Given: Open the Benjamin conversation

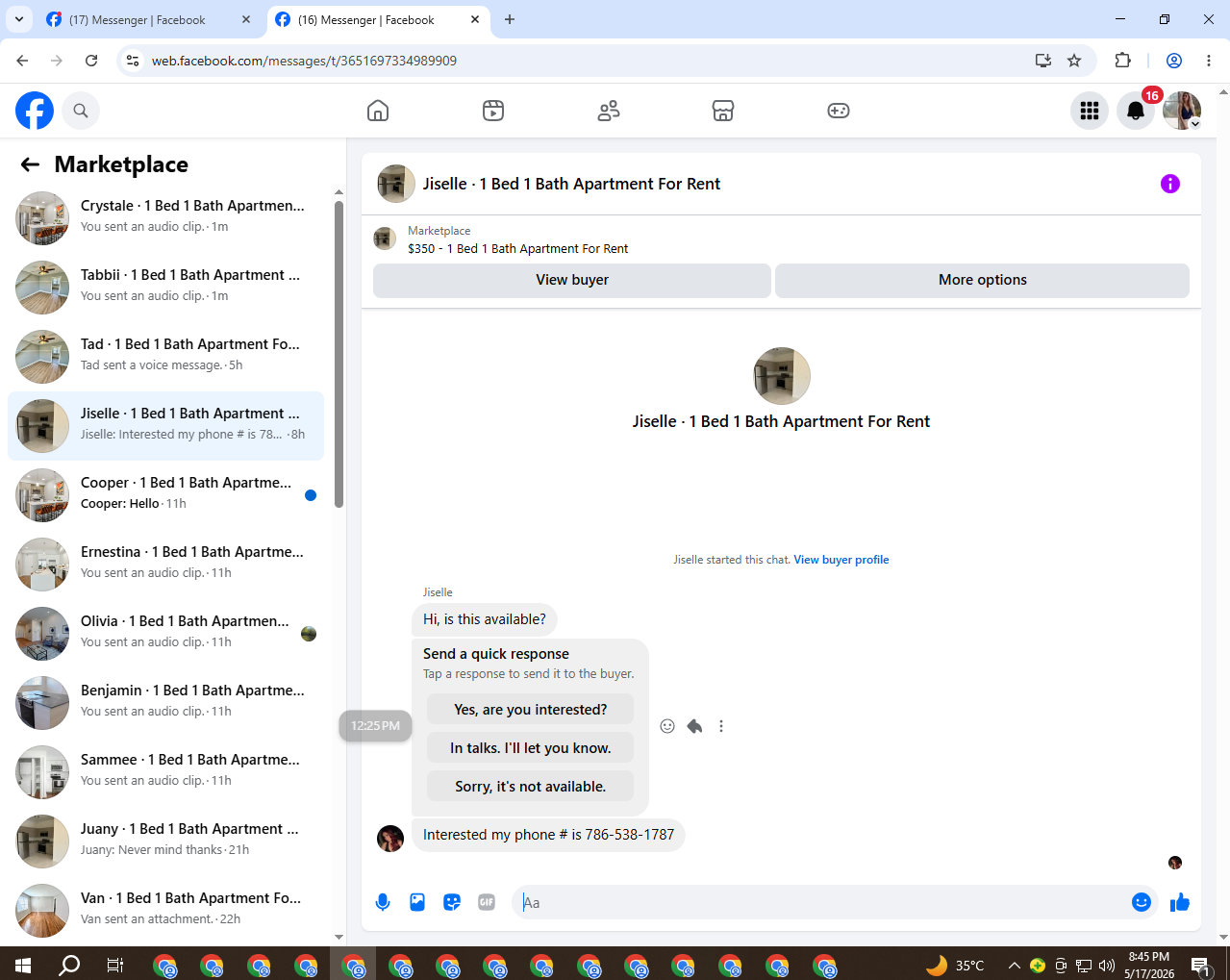Looking at the screenshot, I should coord(166,703).
